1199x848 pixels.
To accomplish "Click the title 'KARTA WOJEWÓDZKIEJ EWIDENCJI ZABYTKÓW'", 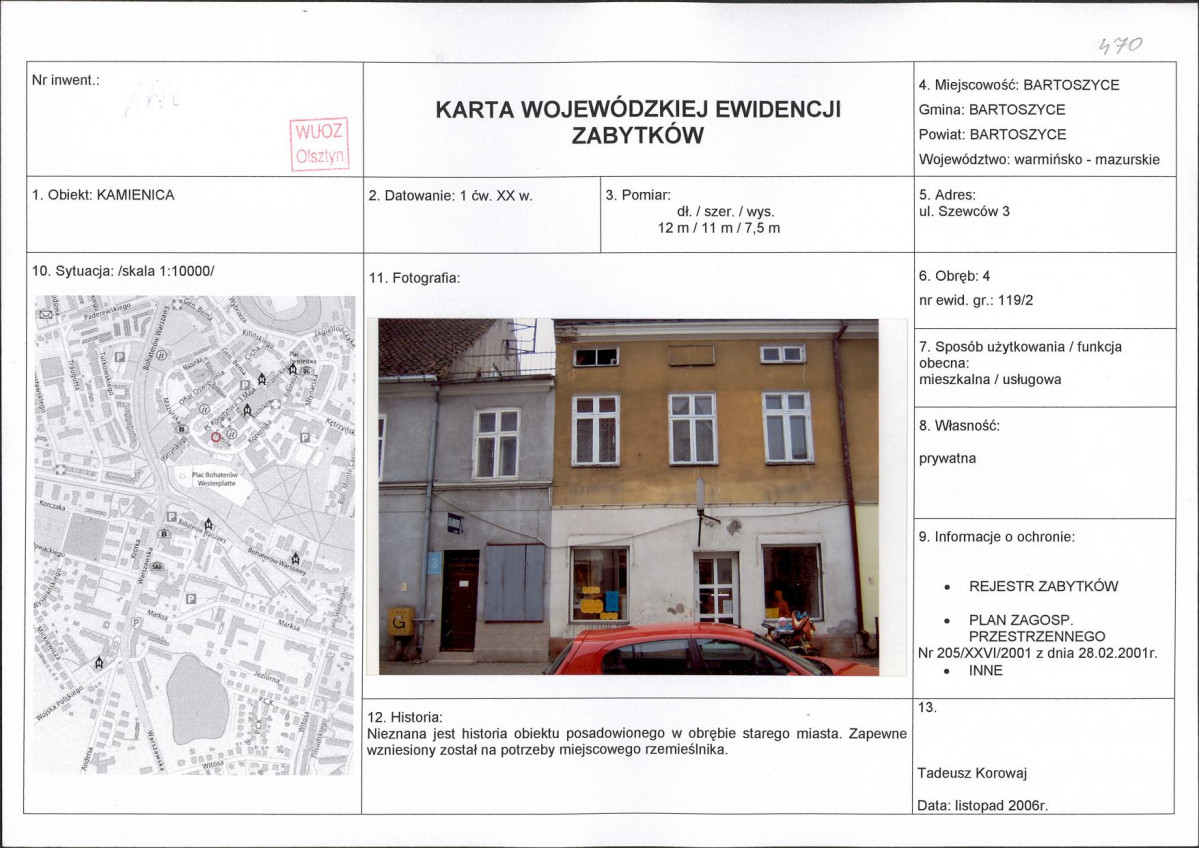I will pyautogui.click(x=638, y=122).
